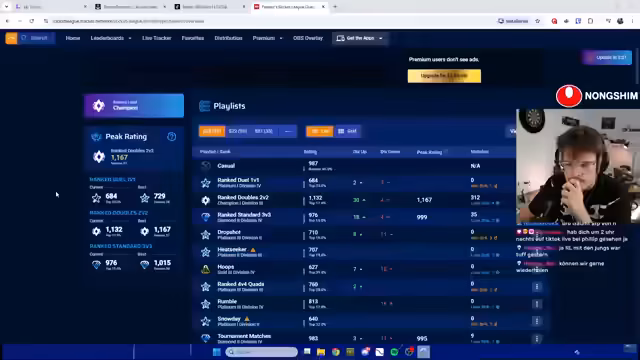
Task: Go to the Distribution nav item
Action: pyautogui.click(x=228, y=38)
